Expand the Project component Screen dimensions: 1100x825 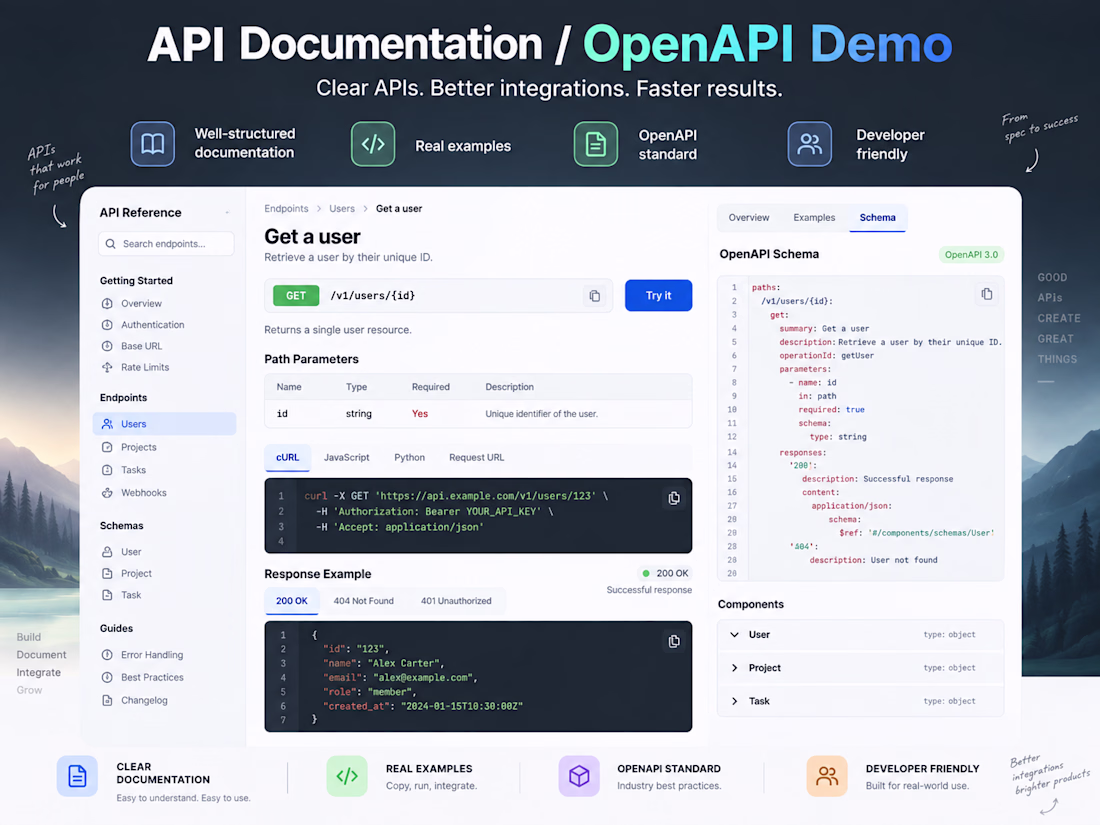(x=735, y=668)
